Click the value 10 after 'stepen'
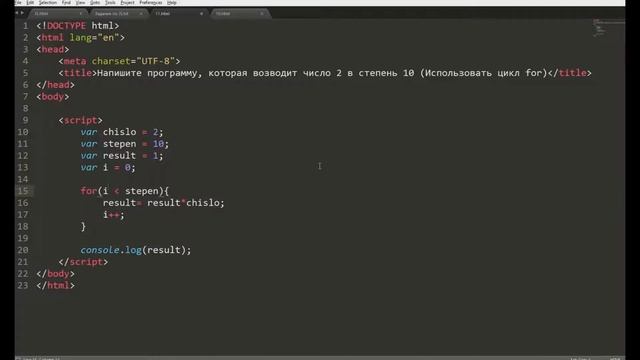The height and width of the screenshot is (360, 640). point(158,144)
